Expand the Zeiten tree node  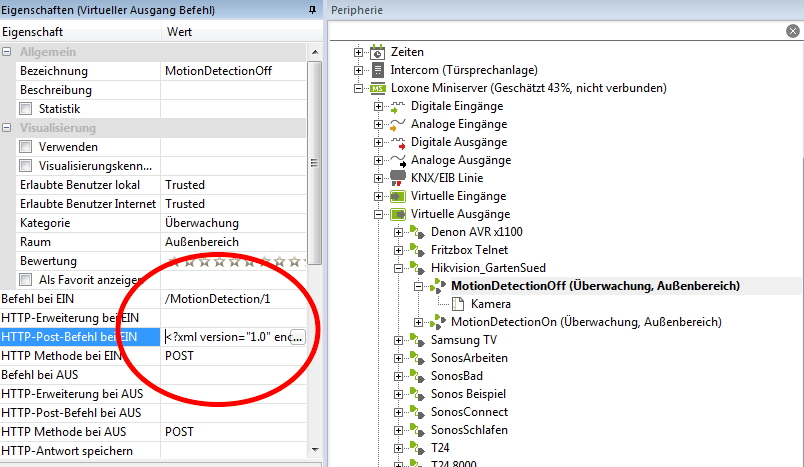tap(358, 52)
